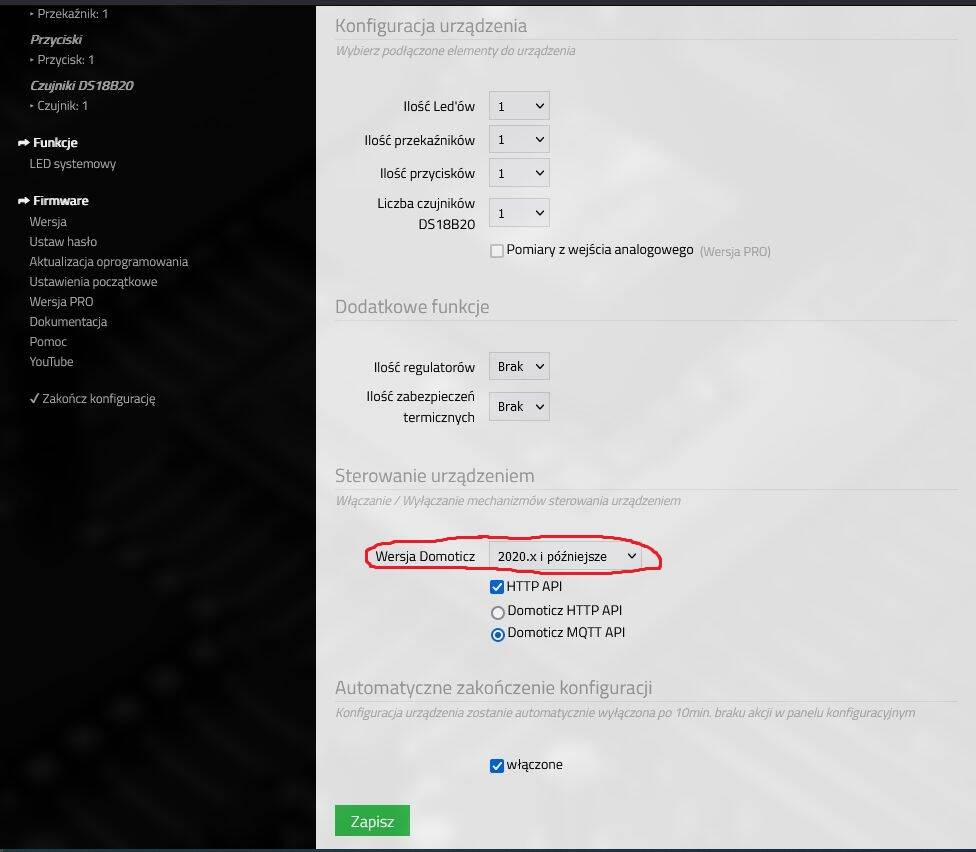Click the Przyciski heading in the sidebar
Viewport: 976px width, 852px height.
point(56,39)
